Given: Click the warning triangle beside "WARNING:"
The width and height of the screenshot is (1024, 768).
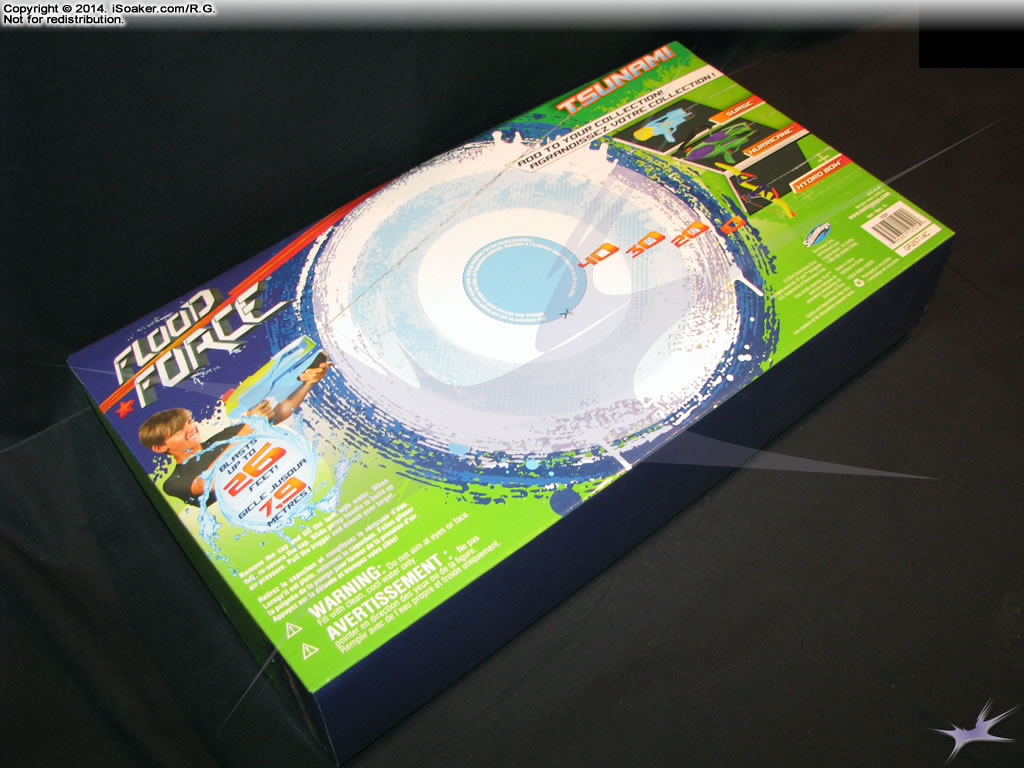Looking at the screenshot, I should tap(293, 630).
